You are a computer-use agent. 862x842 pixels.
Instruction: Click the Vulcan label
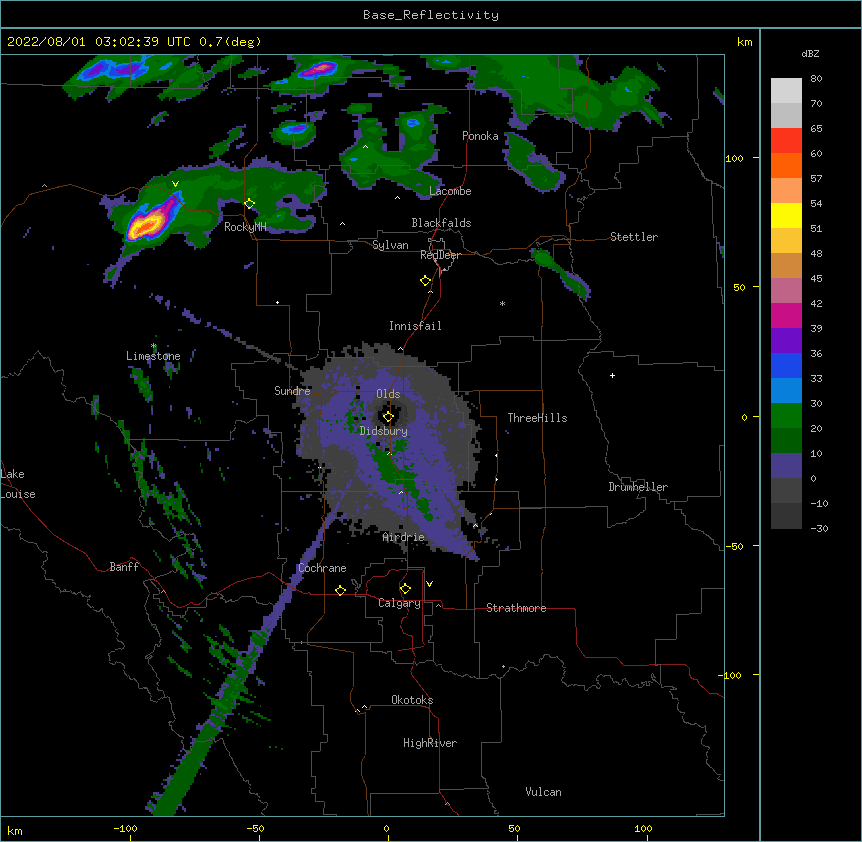543,792
